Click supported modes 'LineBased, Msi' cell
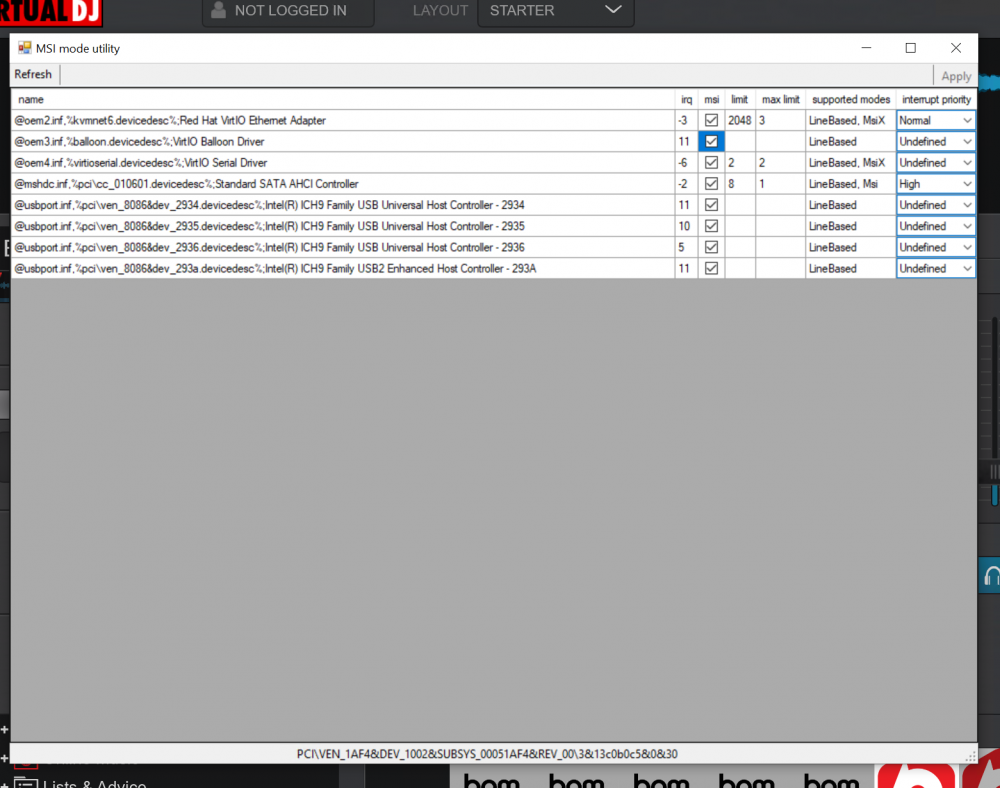This screenshot has height=788, width=1000. 850,184
